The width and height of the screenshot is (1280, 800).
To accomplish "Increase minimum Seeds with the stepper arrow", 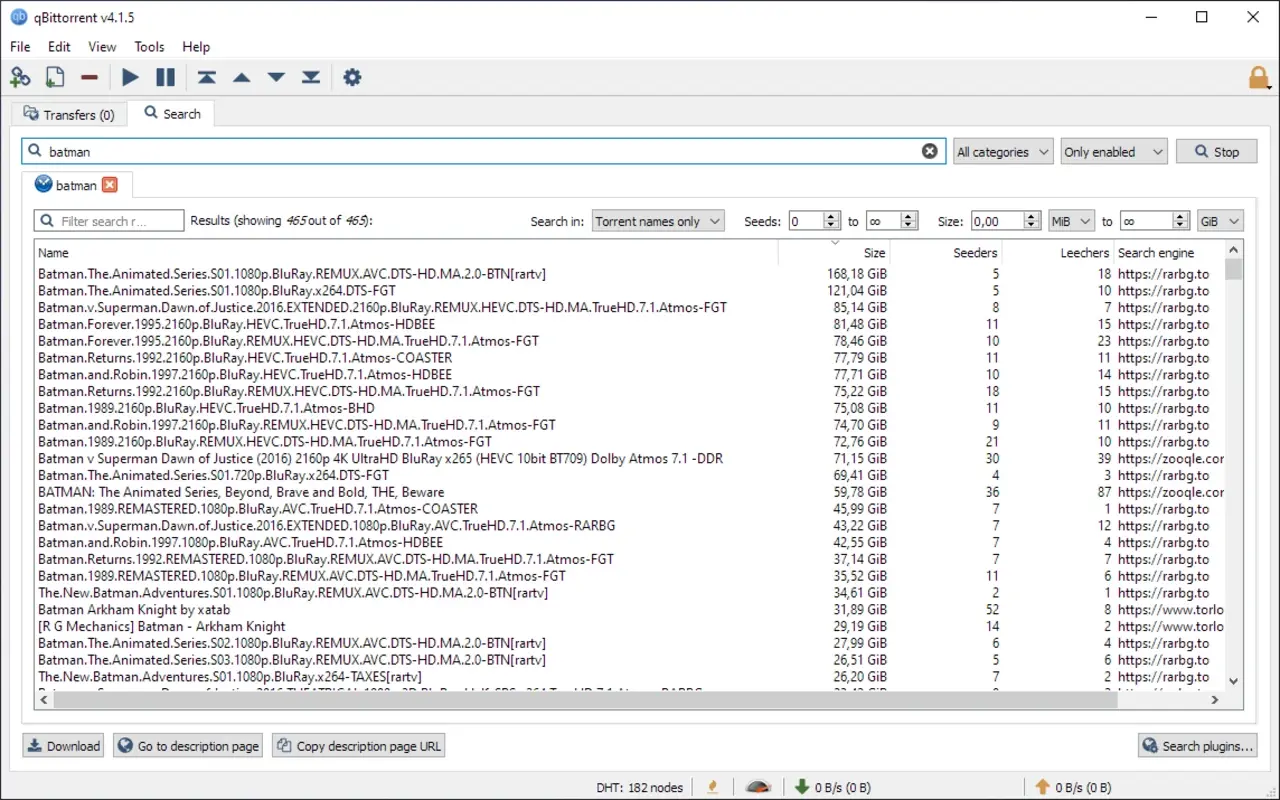I will click(x=830, y=216).
